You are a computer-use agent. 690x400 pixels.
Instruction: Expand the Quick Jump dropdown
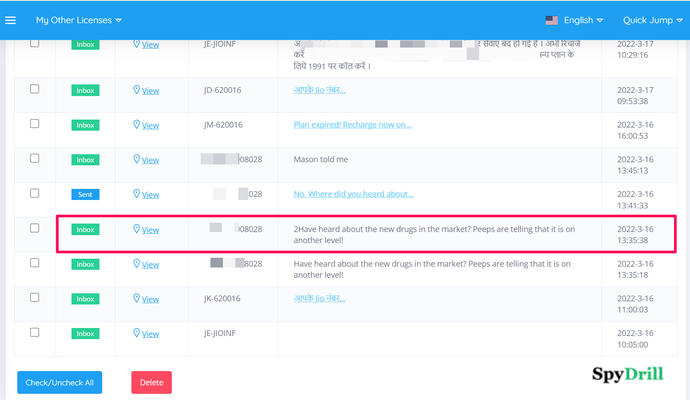(652, 20)
